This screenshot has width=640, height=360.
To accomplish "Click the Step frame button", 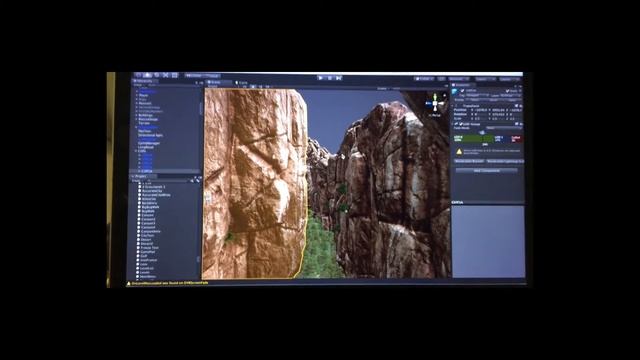I will tap(339, 78).
